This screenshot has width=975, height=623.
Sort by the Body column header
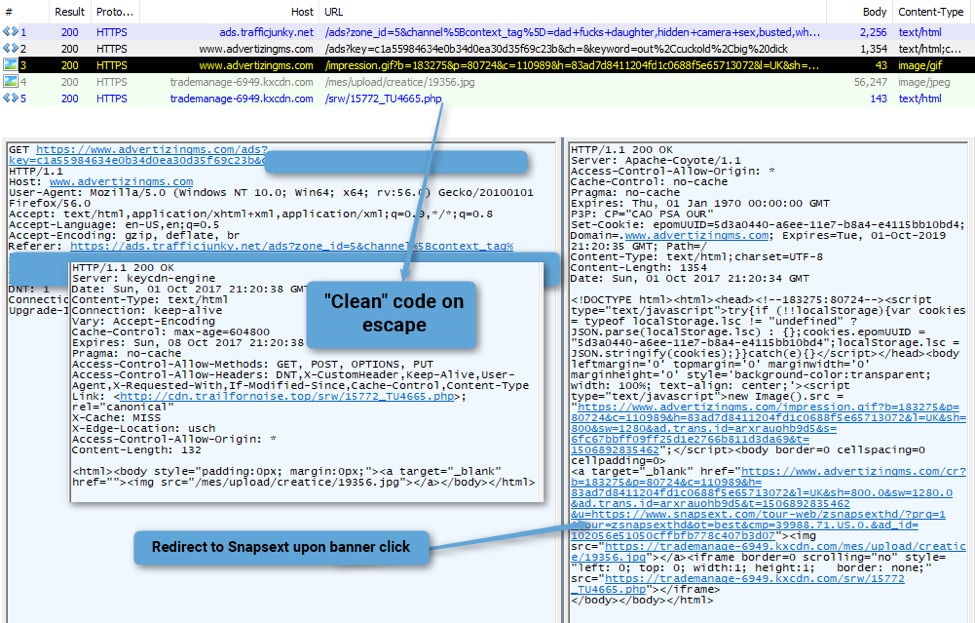coord(874,12)
